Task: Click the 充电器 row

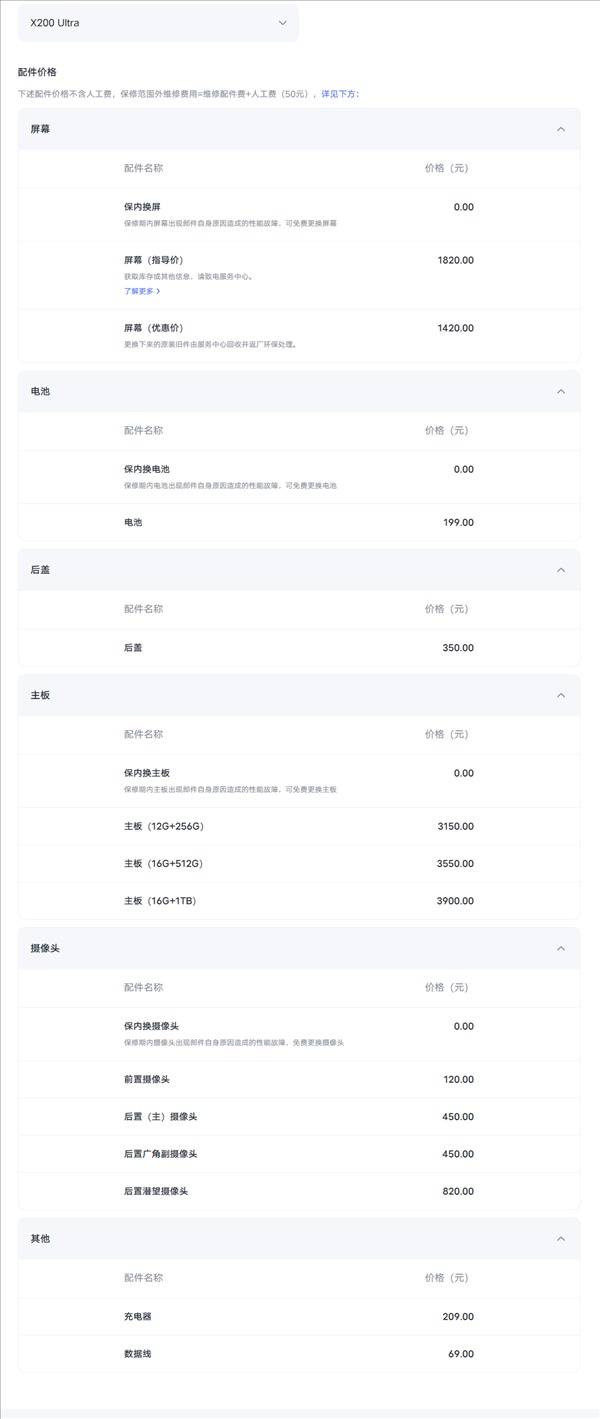Action: [x=299, y=1317]
